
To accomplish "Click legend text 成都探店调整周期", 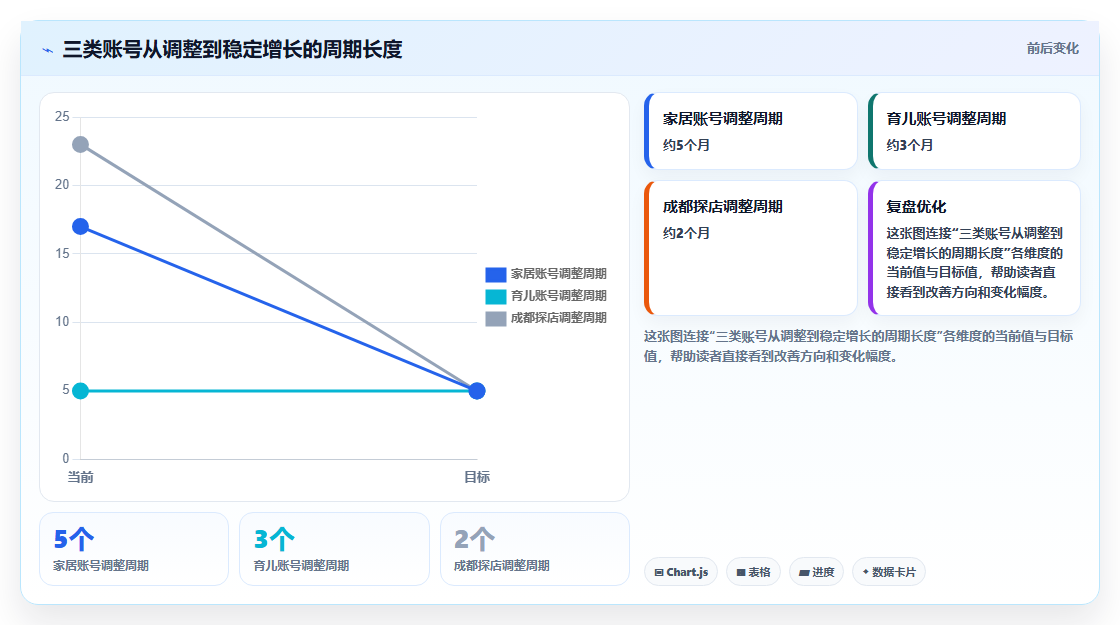I will tap(559, 319).
